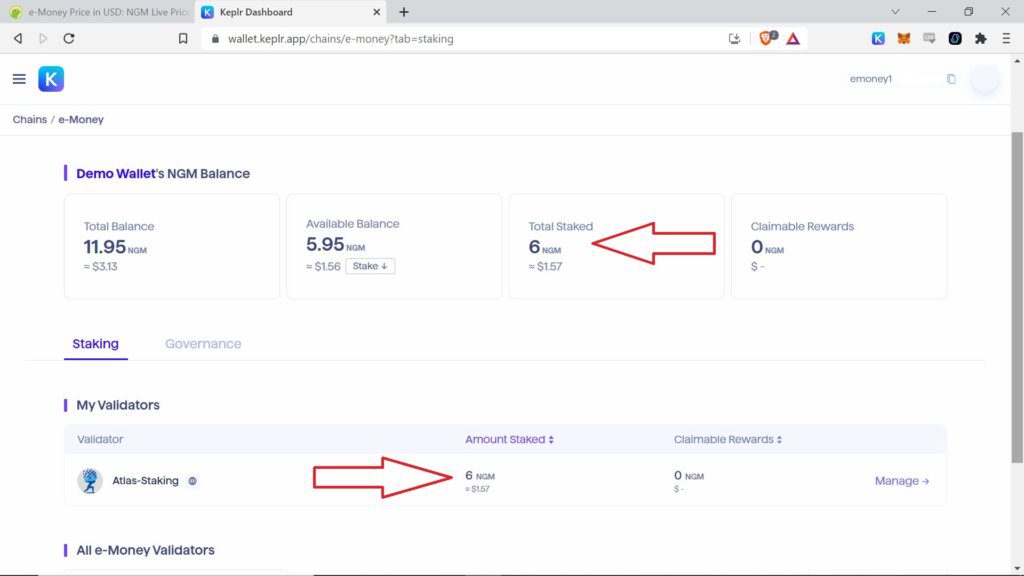This screenshot has width=1024, height=576.
Task: Close the Keplr Dashboard tab
Action: 376,12
